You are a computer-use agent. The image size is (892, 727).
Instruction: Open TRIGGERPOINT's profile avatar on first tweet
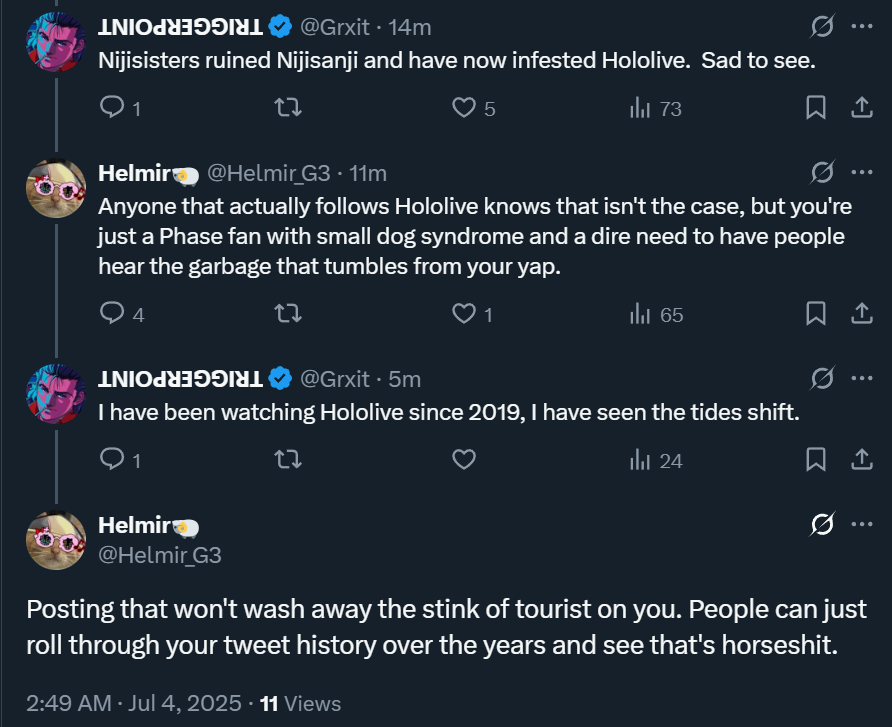pyautogui.click(x=55, y=41)
